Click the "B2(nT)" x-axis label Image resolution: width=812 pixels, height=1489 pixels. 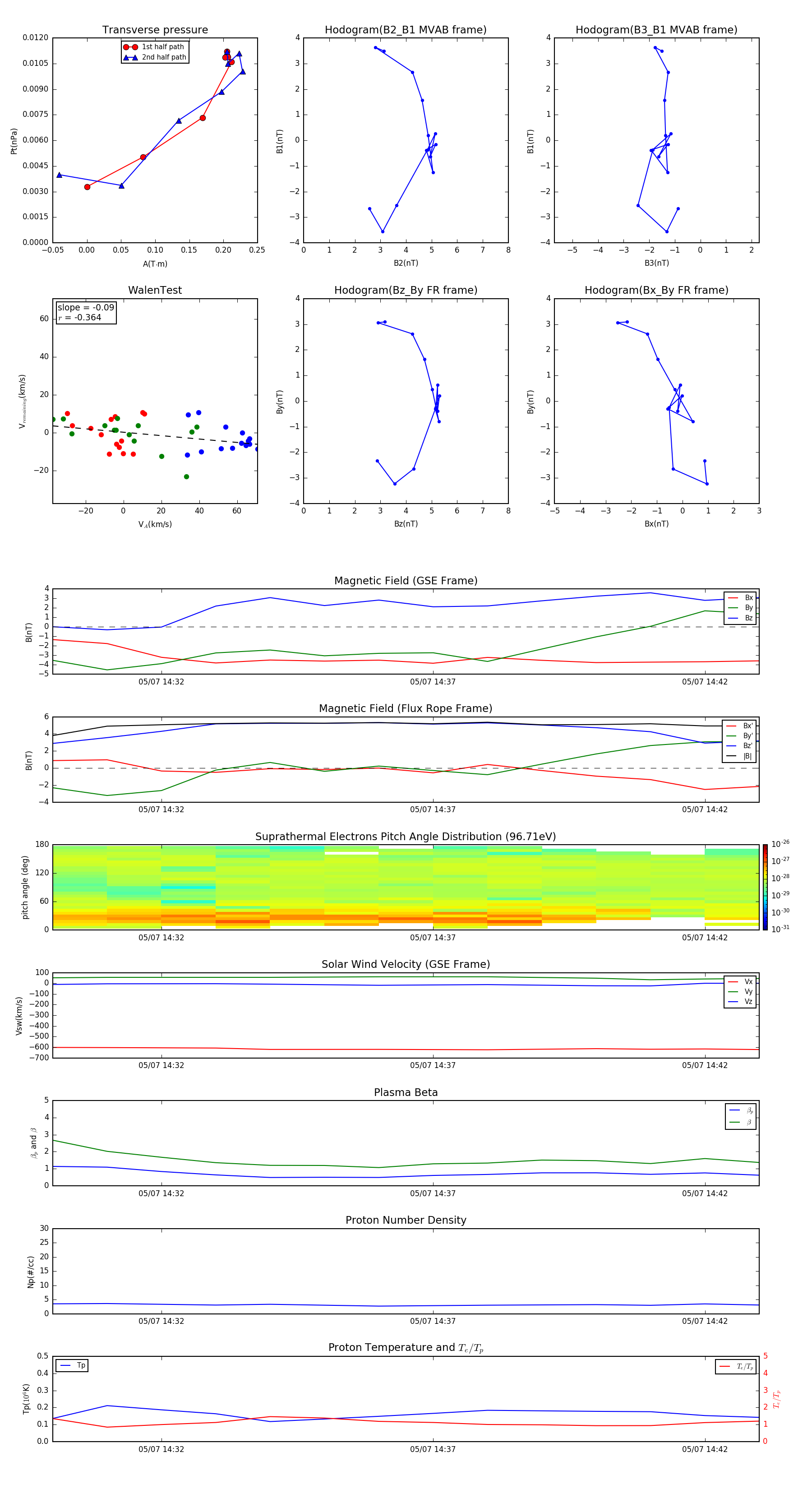406,263
